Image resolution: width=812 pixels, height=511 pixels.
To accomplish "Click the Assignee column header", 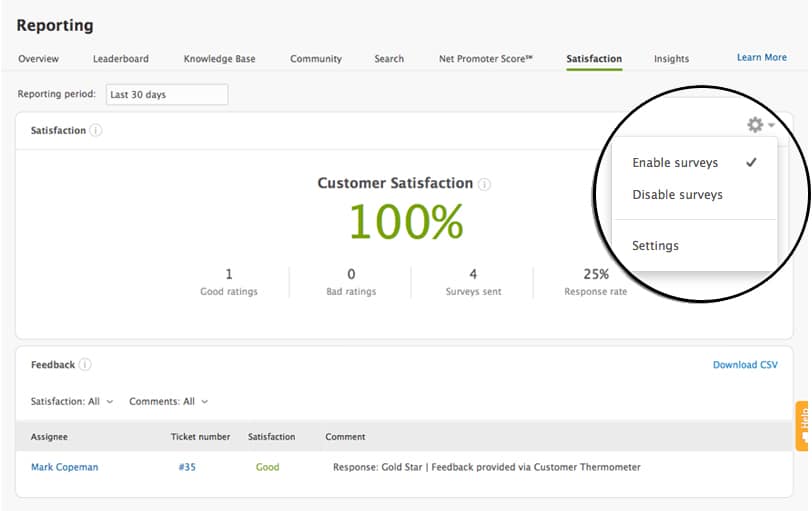I will [49, 436].
